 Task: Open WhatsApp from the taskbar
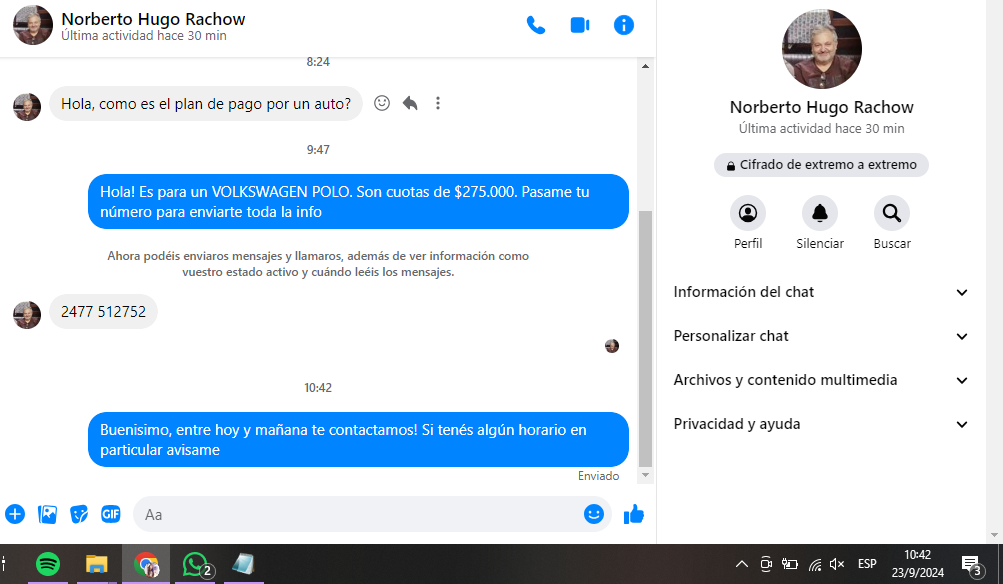click(197, 564)
